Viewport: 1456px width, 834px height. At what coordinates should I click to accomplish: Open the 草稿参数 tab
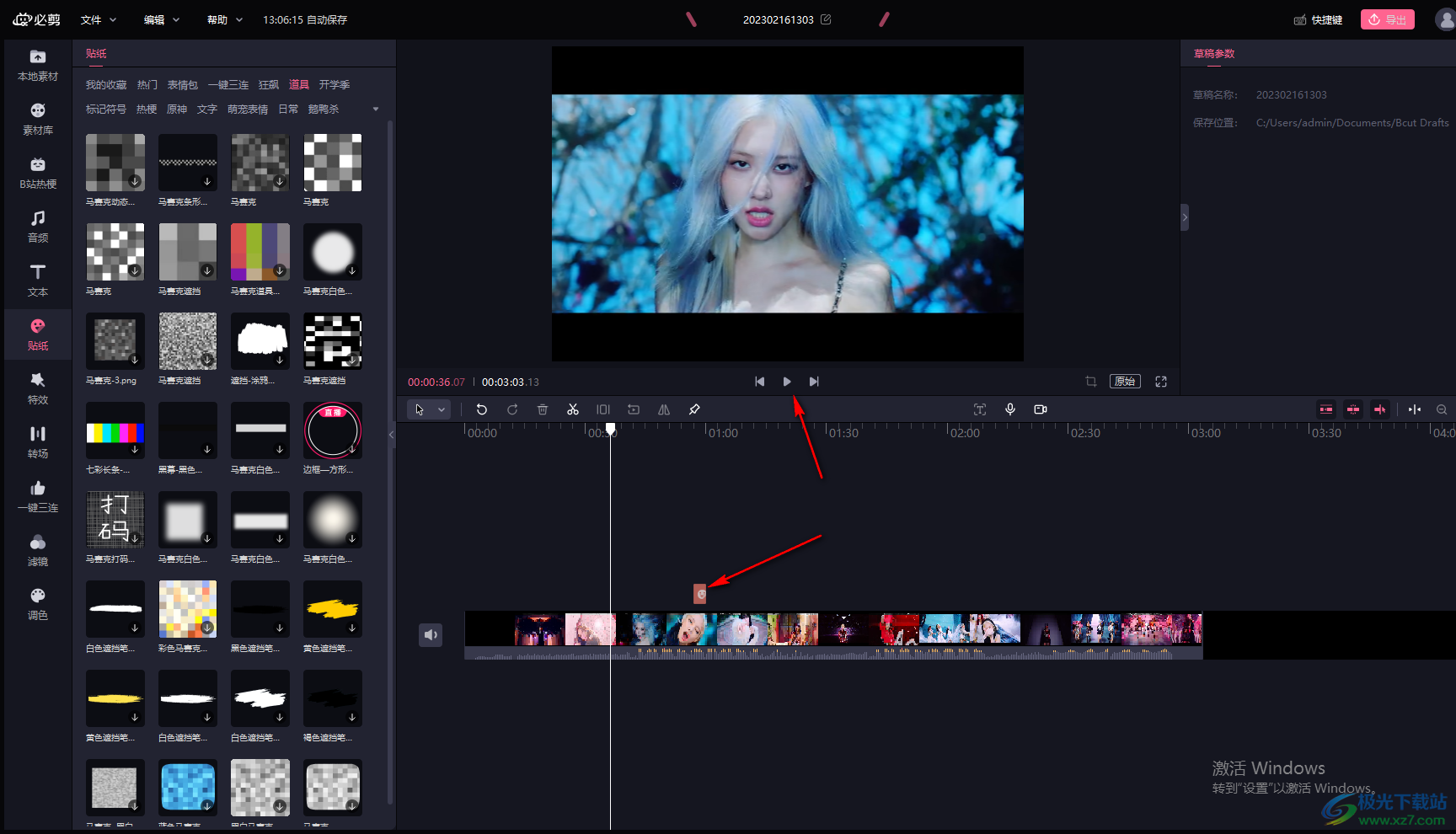coord(1214,54)
